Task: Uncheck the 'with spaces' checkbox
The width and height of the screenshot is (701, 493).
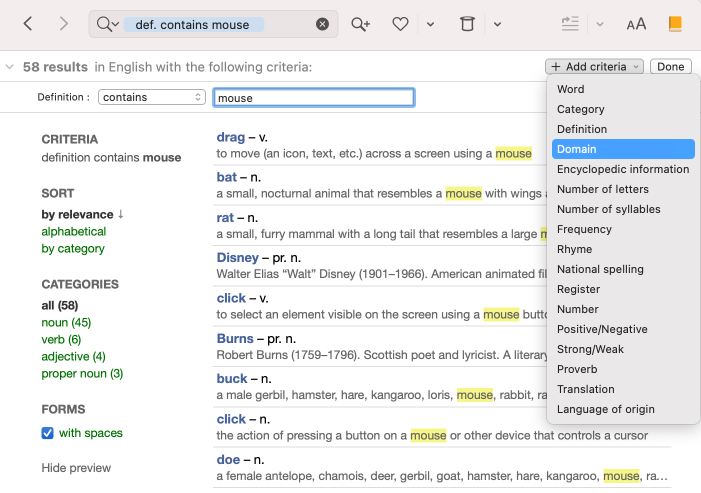Action: click(x=47, y=433)
